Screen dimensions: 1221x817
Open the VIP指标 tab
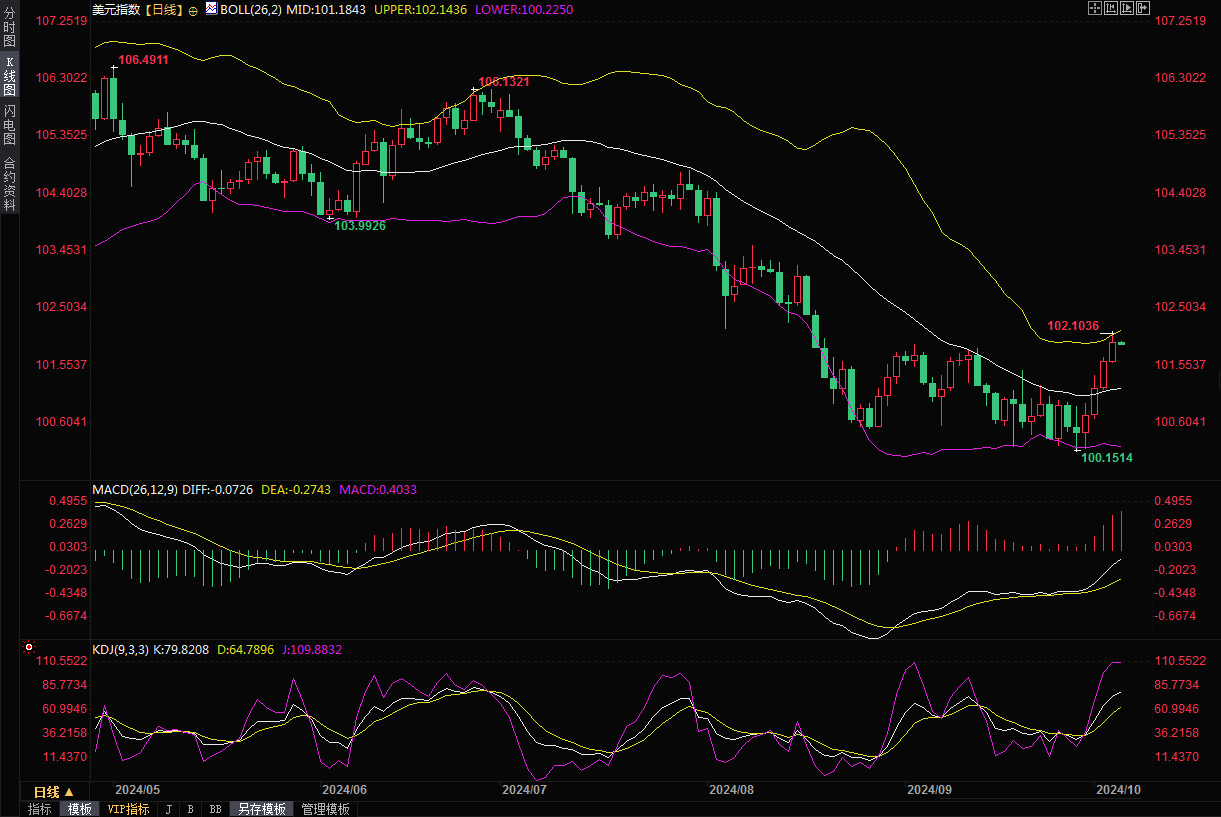pyautogui.click(x=128, y=809)
